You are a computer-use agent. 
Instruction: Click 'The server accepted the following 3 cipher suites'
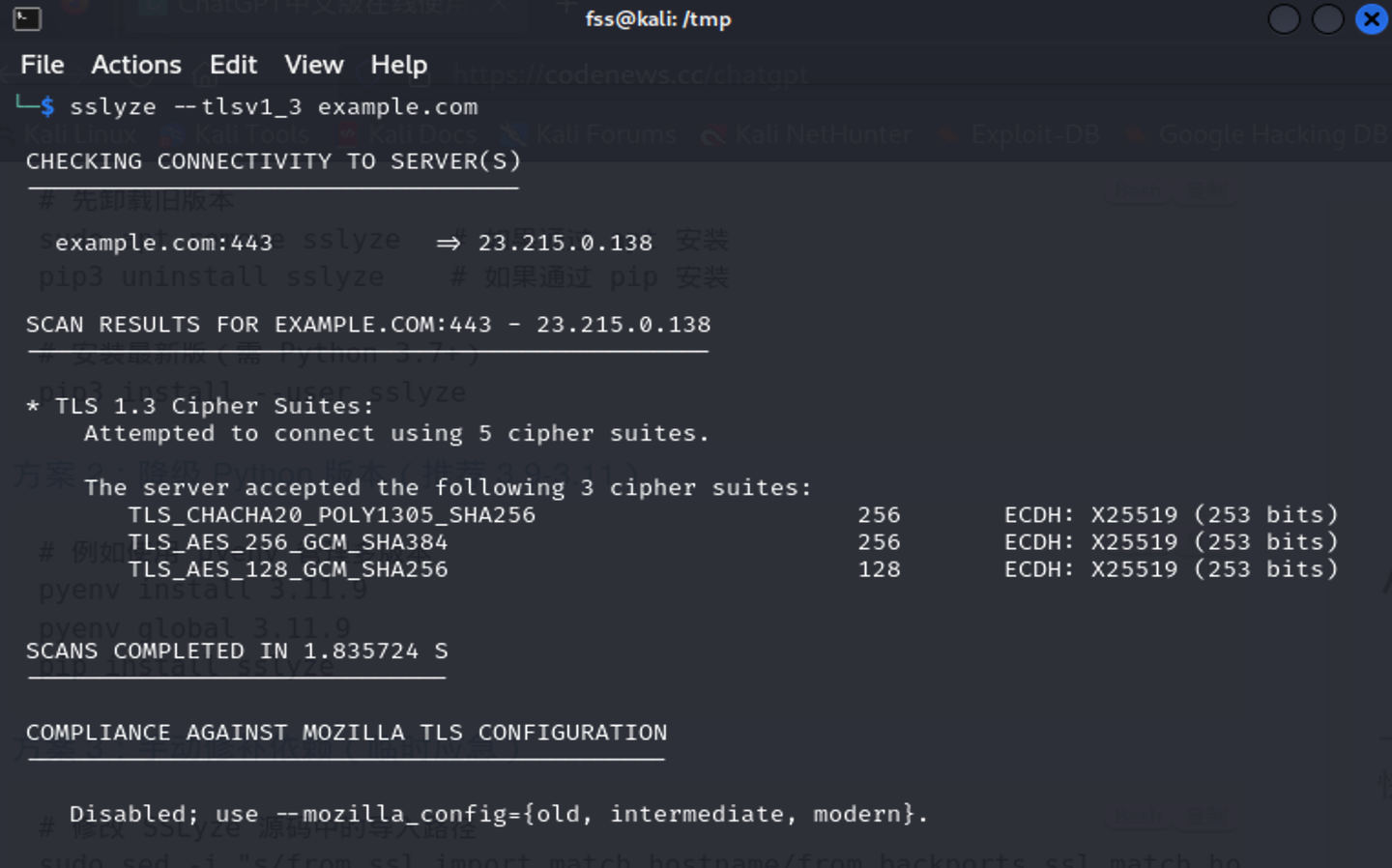(x=448, y=487)
